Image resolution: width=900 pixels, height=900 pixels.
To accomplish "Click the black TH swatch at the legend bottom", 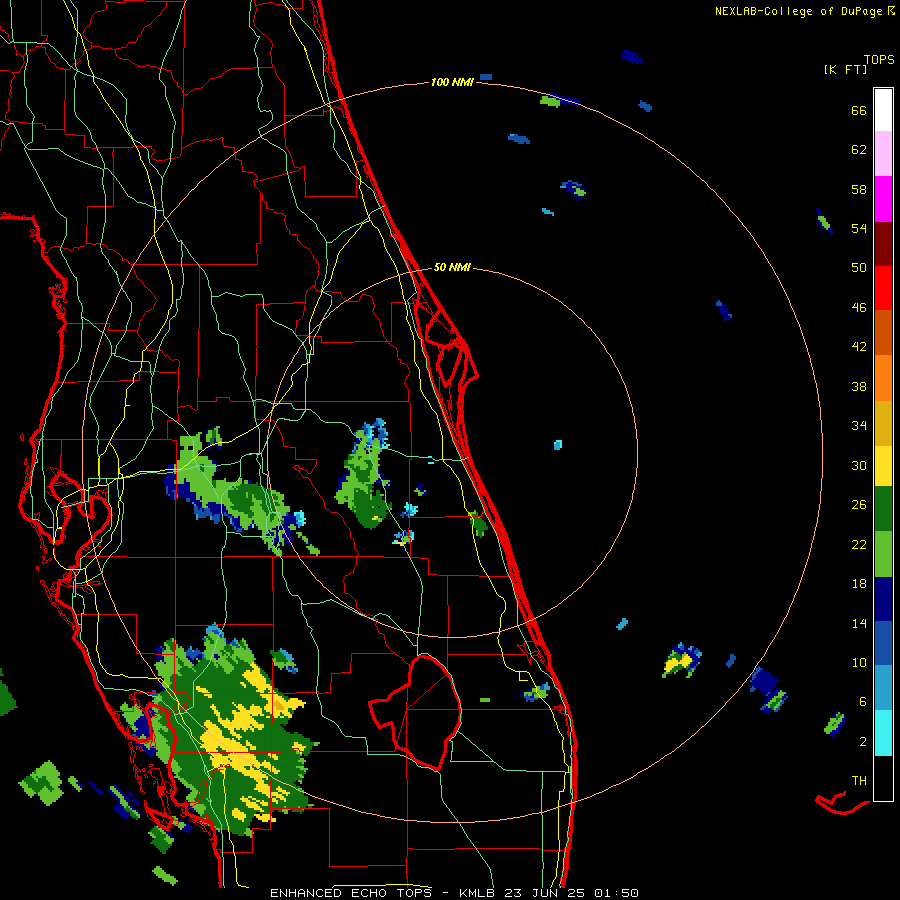I will [883, 778].
